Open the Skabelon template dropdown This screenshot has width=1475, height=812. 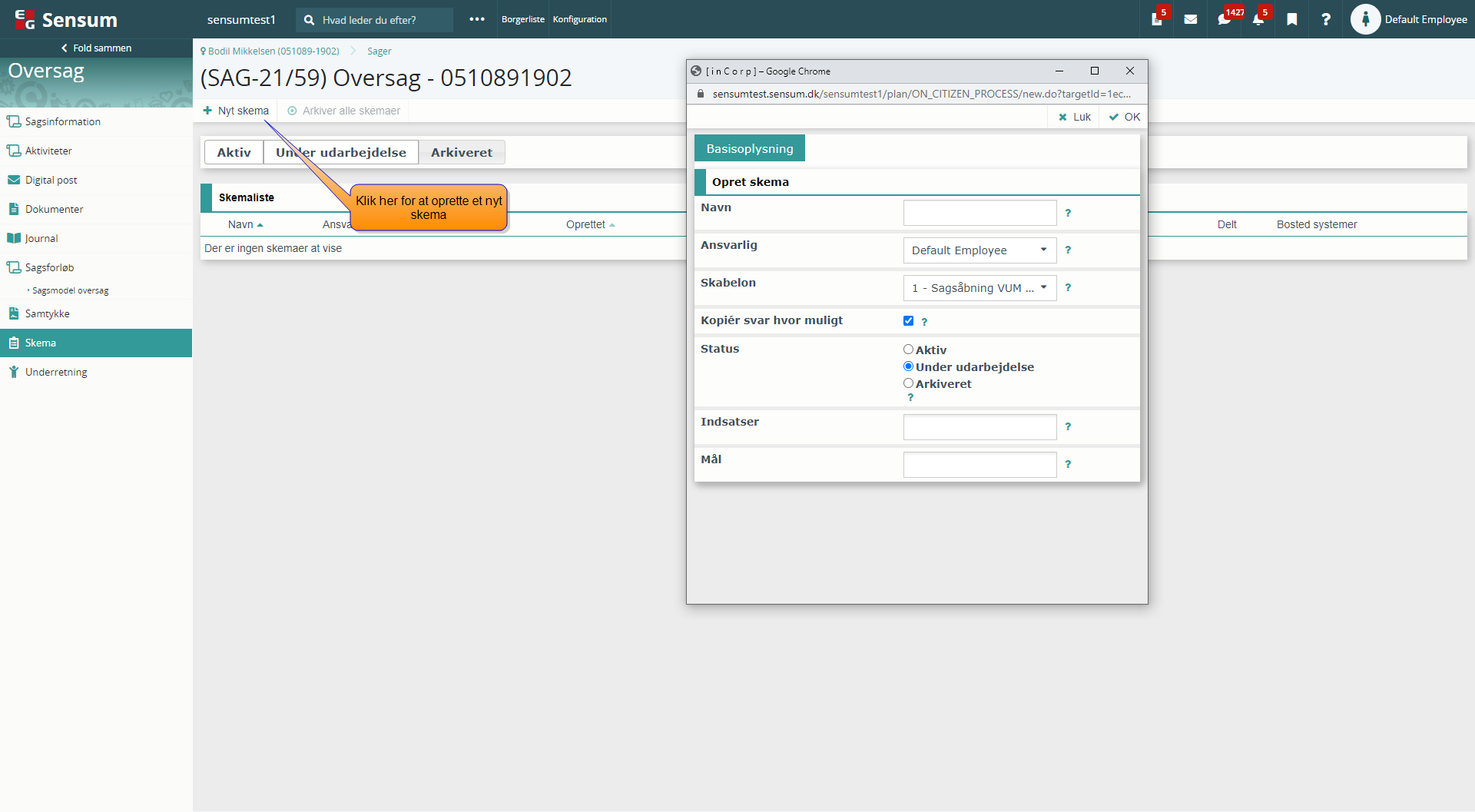click(979, 288)
